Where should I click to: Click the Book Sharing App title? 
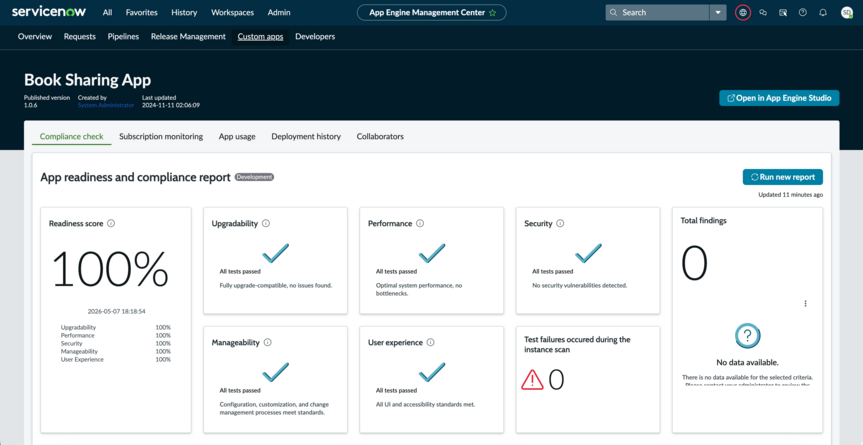click(88, 80)
